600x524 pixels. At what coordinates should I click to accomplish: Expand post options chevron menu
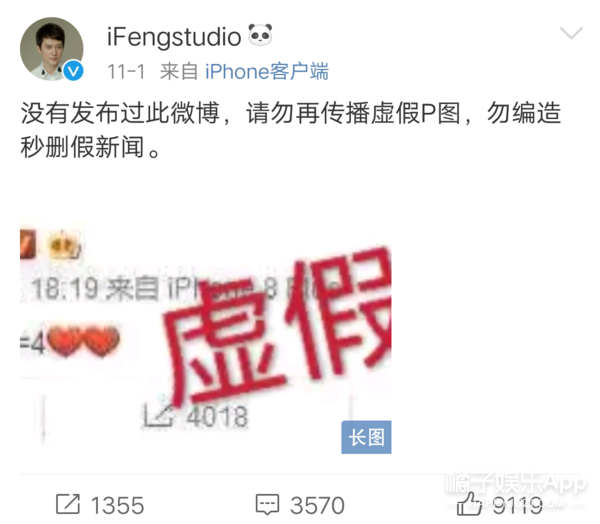571,33
